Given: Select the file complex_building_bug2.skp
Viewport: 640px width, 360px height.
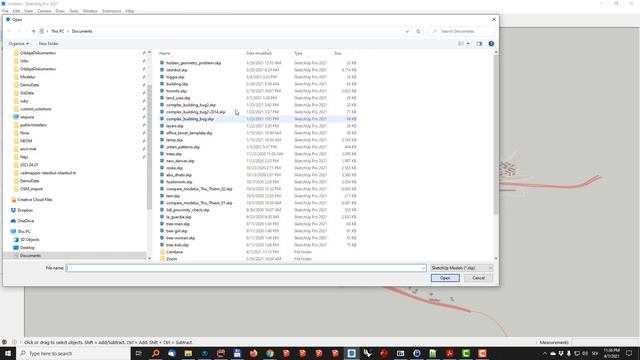Looking at the screenshot, I should pyautogui.click(x=191, y=105).
